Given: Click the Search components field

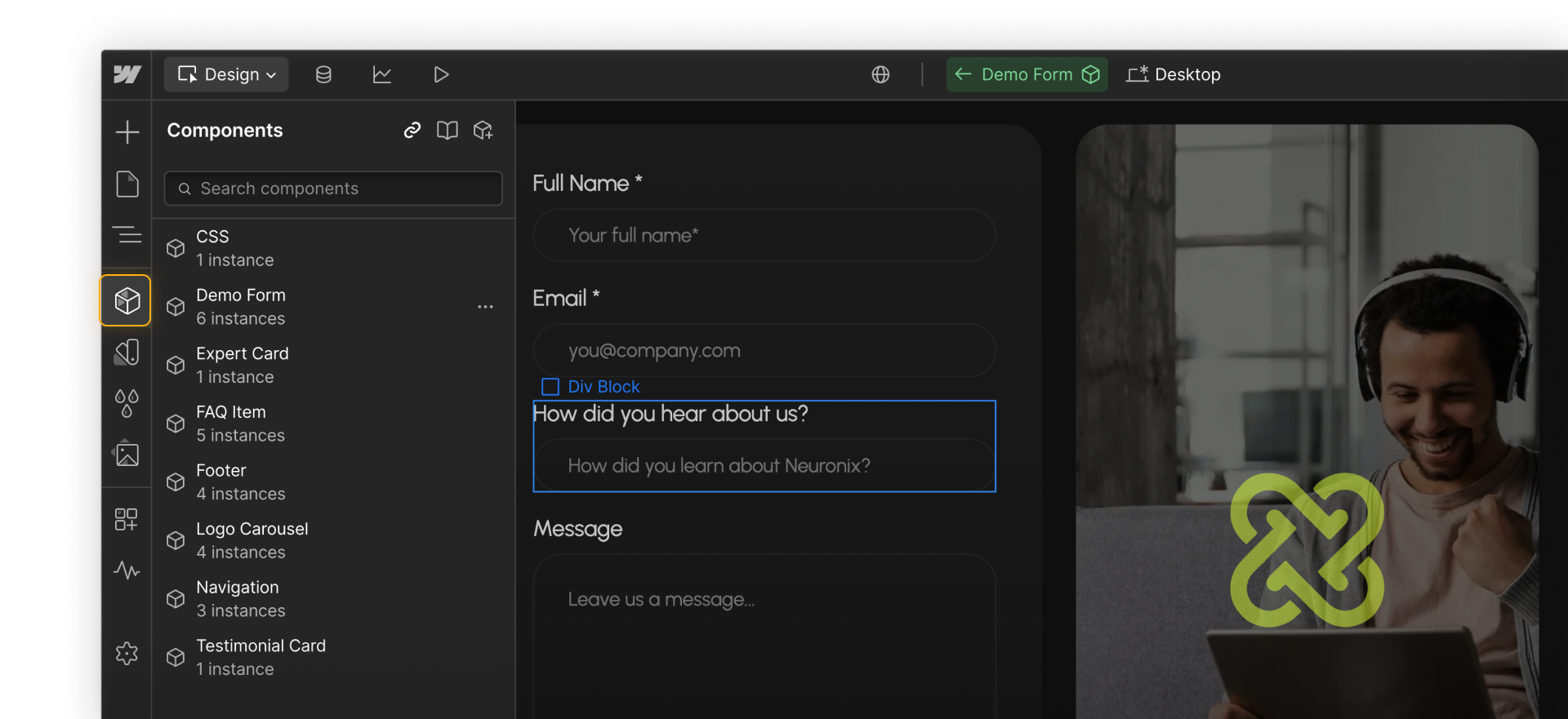Looking at the screenshot, I should (x=333, y=189).
